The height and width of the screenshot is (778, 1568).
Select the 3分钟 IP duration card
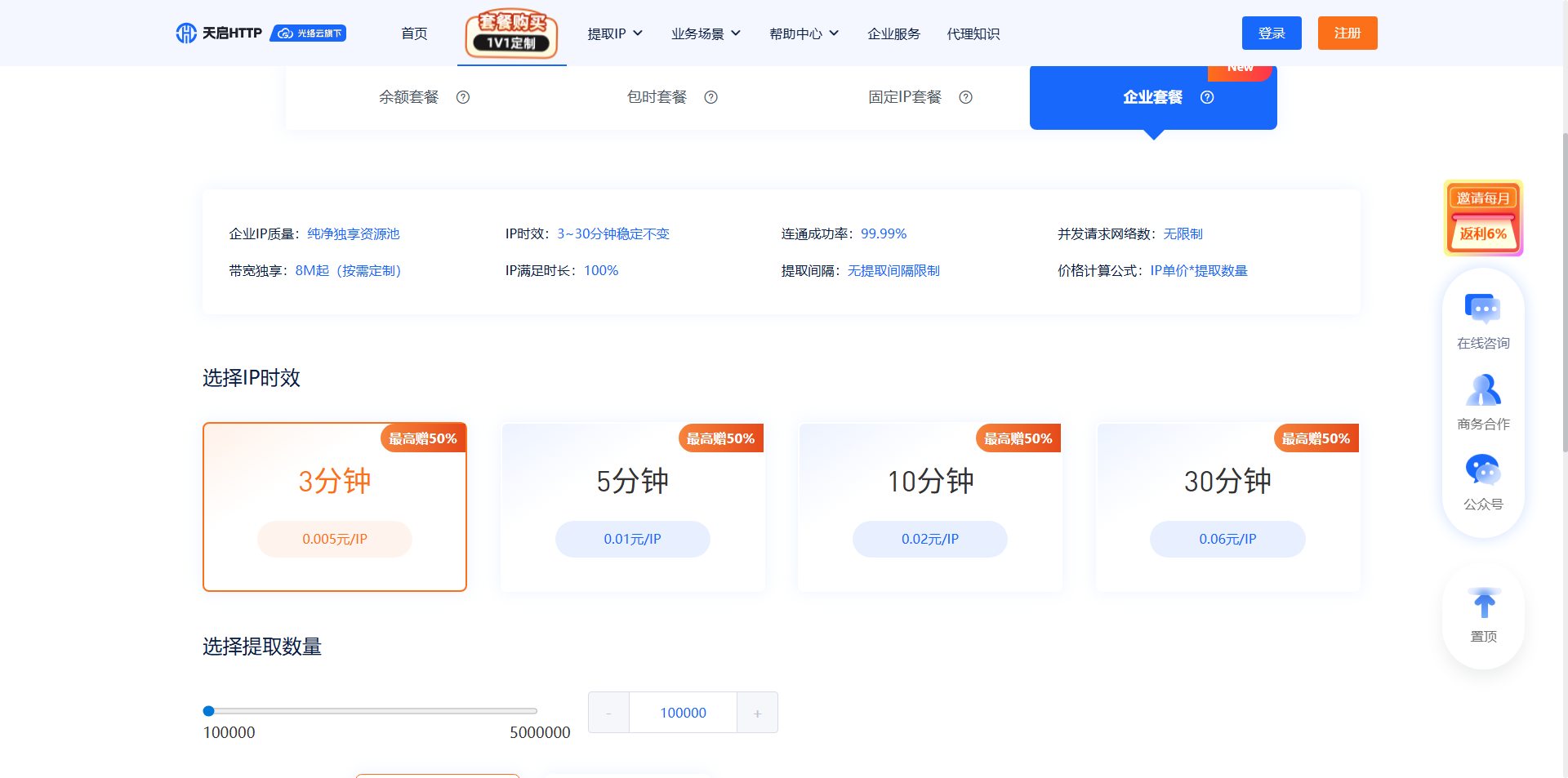335,506
